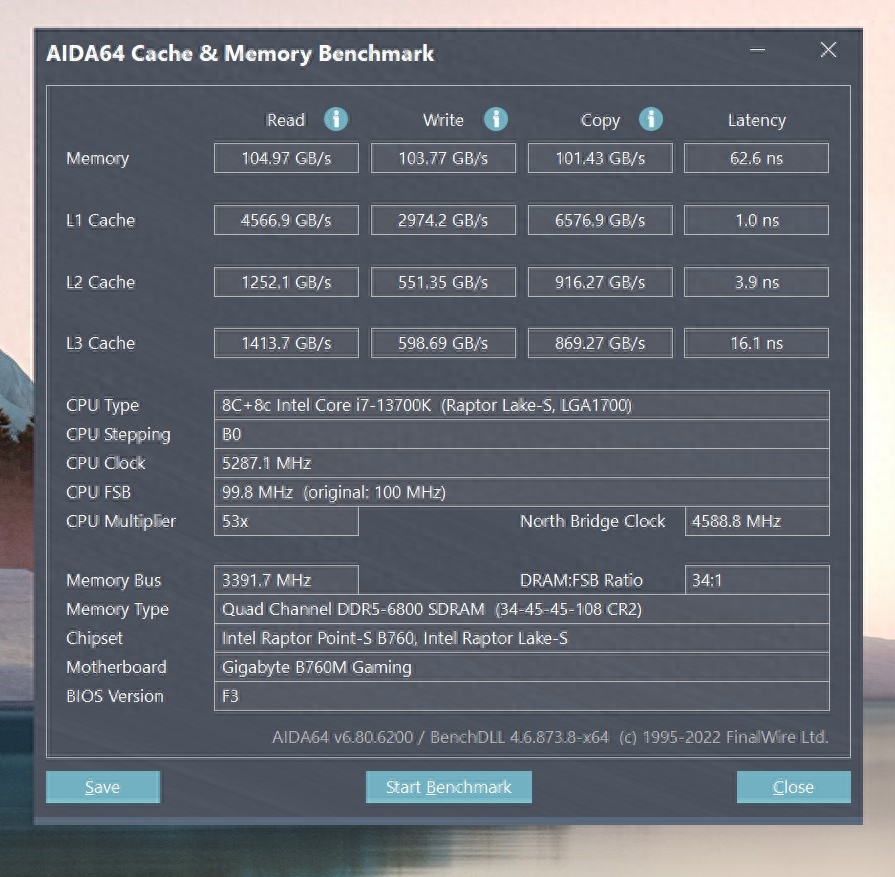Click CPU Multiplier field 53x
Screen dimensions: 895x877
click(287, 521)
